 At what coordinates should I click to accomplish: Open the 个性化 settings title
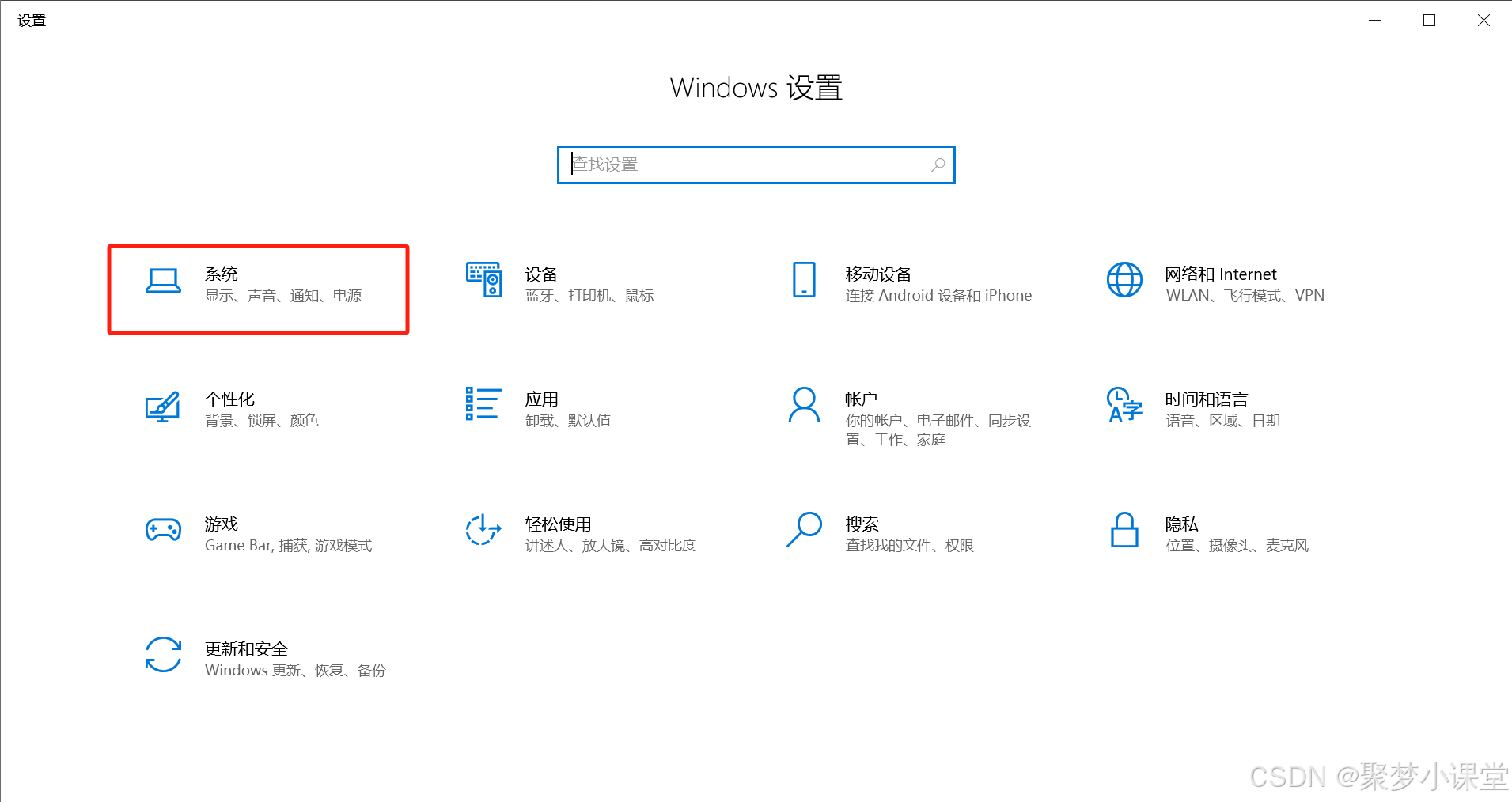[x=230, y=399]
